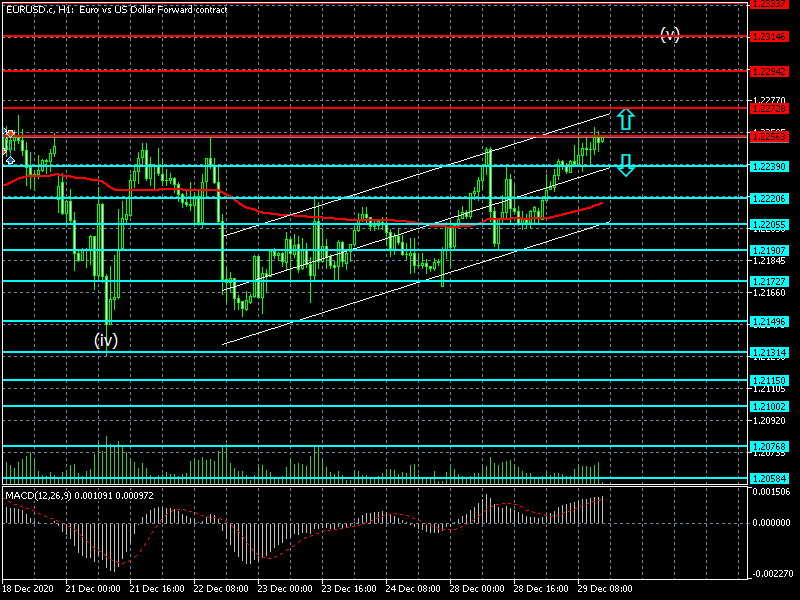The image size is (800, 600).
Task: Click the 23 Dec 00:00 time axis label
Action: [x=285, y=590]
